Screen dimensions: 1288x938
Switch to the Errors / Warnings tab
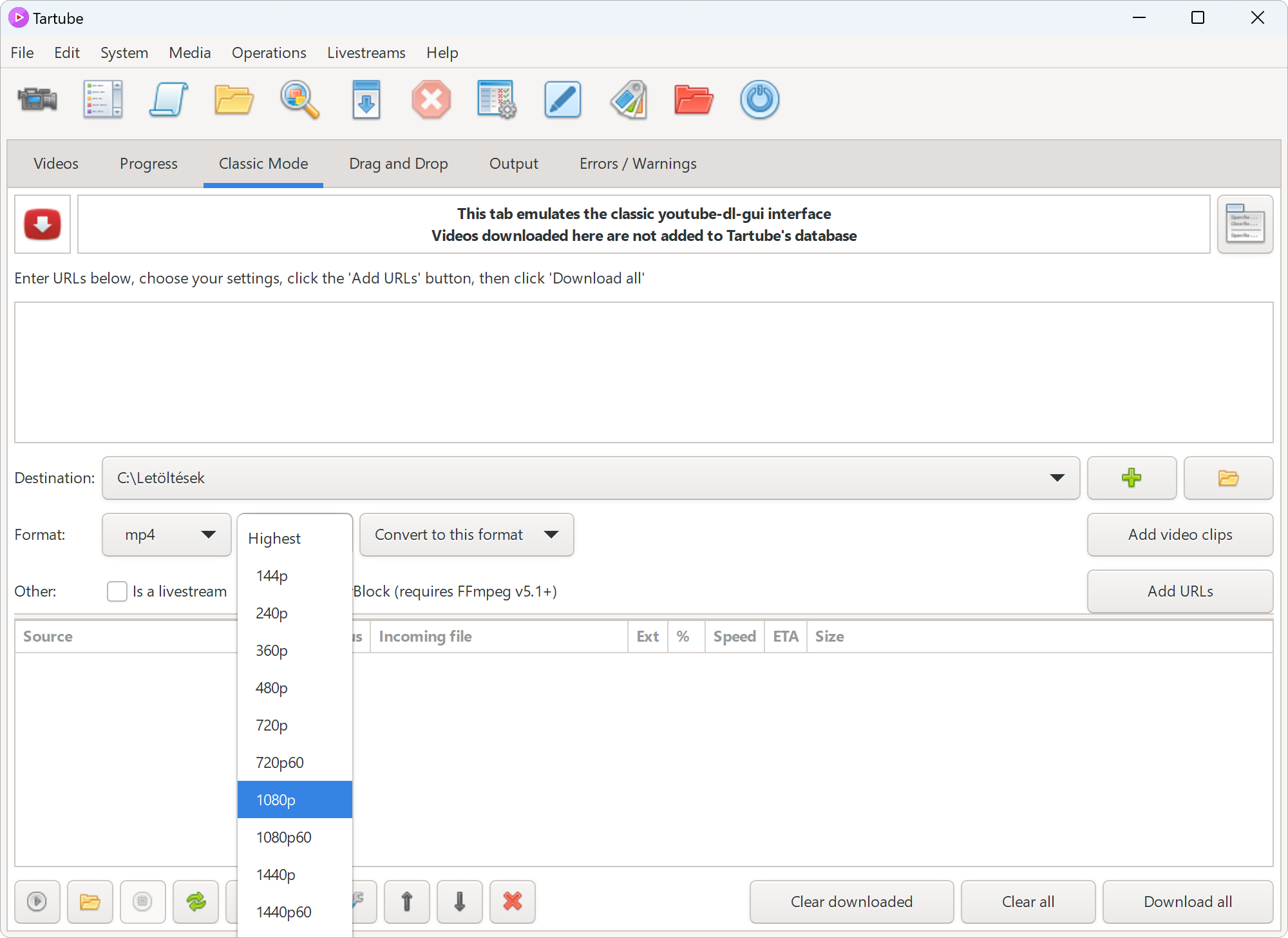coord(638,164)
